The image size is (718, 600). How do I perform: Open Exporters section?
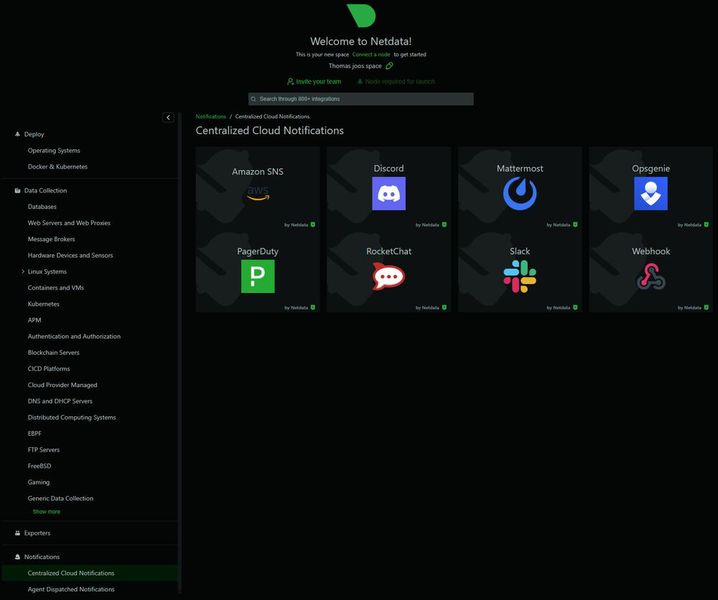37,533
